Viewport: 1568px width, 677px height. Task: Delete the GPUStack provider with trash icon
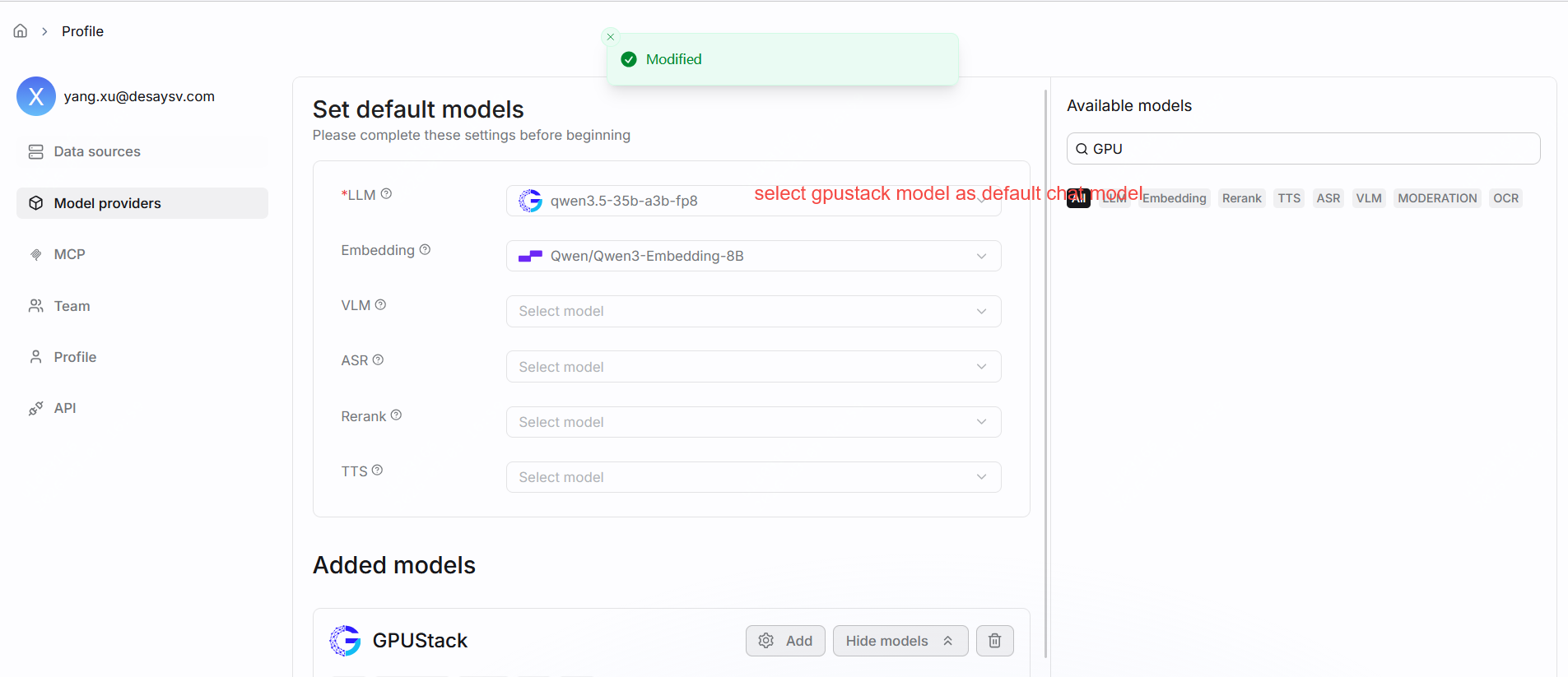994,641
